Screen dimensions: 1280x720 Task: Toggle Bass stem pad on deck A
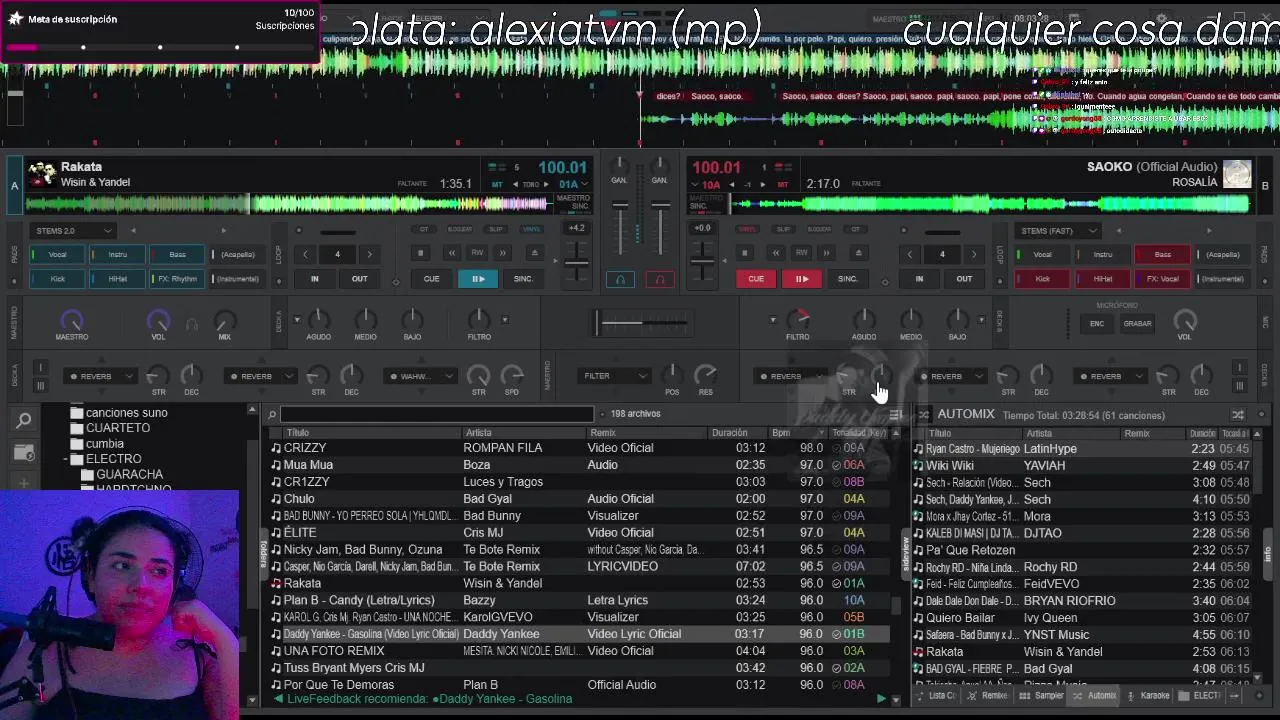pyautogui.click(x=177, y=254)
